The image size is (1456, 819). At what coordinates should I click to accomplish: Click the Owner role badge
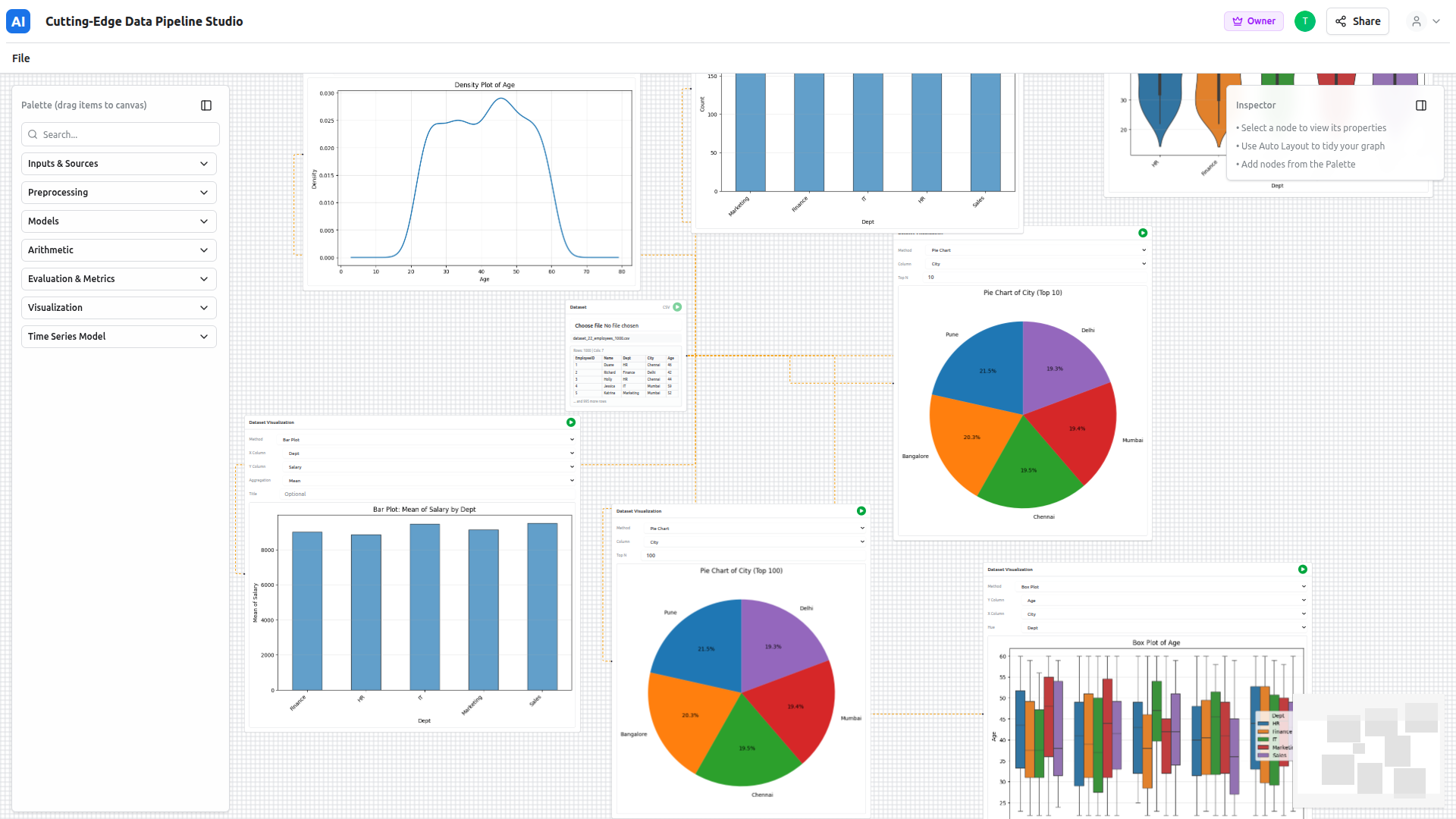[x=1254, y=21]
